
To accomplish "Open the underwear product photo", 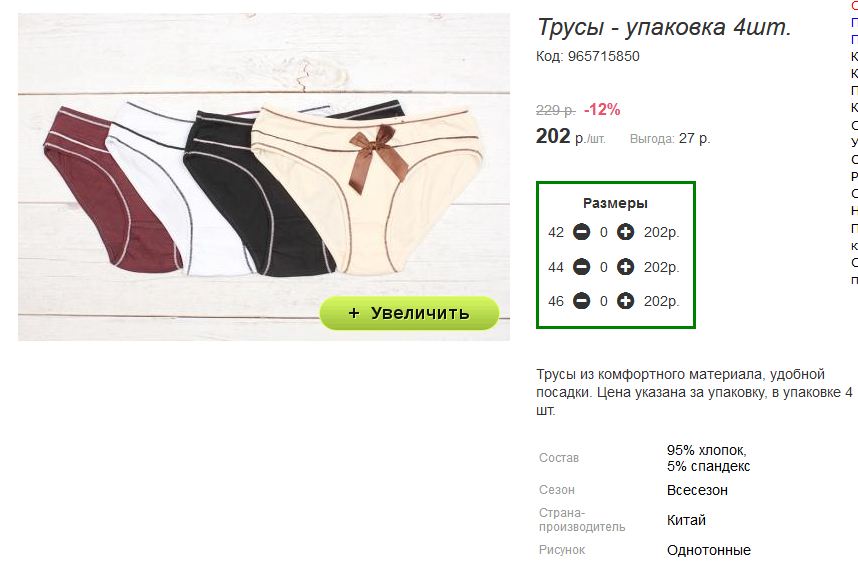I will pos(264,177).
